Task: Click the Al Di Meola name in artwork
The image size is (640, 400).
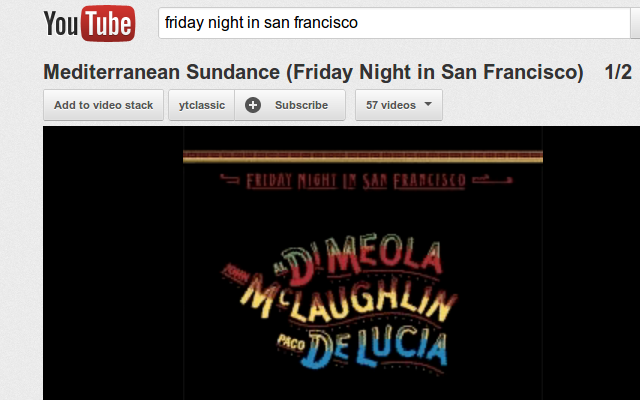Action: point(357,259)
